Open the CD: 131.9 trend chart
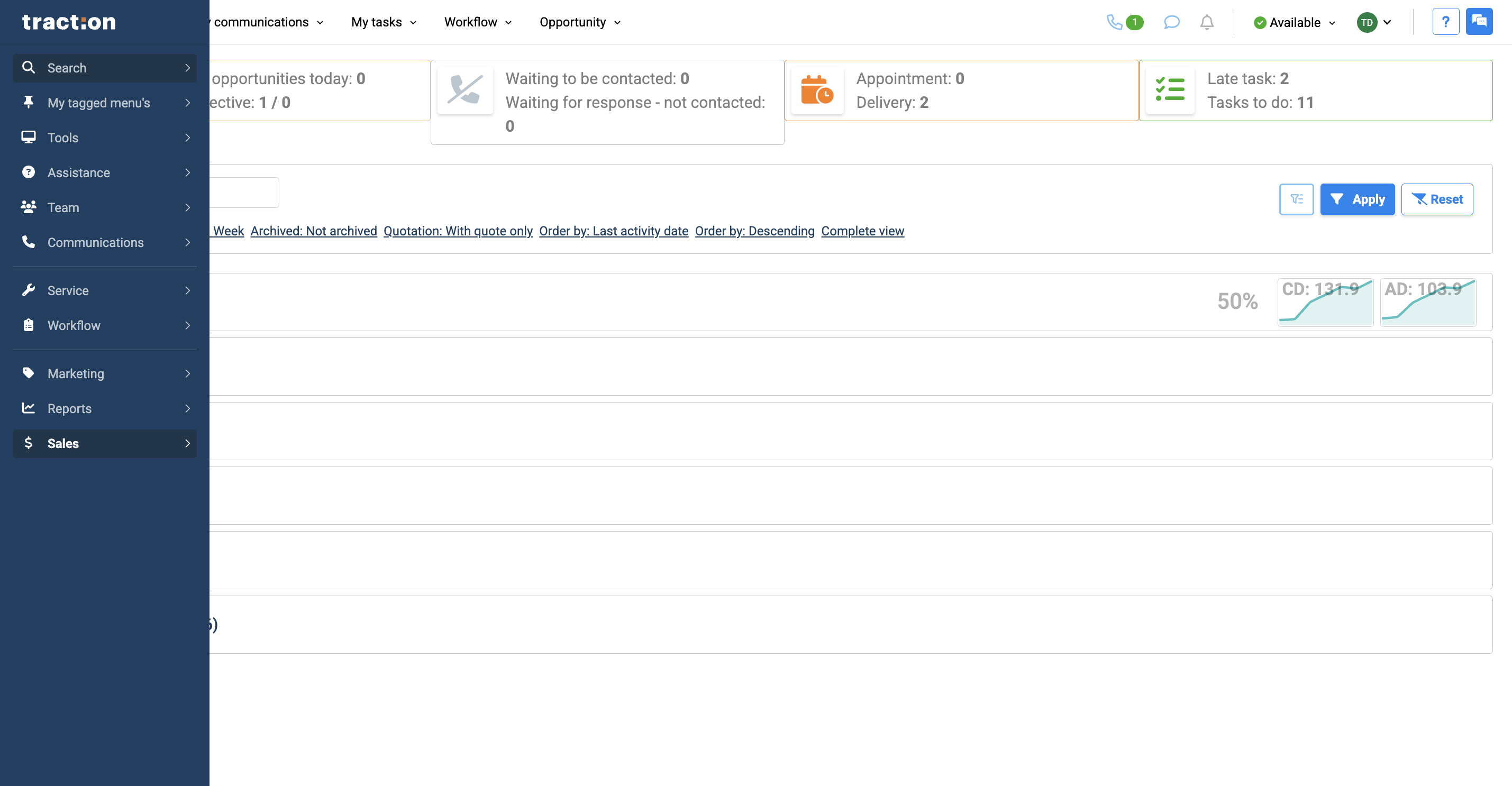Viewport: 1512px width, 786px height. 1325,301
